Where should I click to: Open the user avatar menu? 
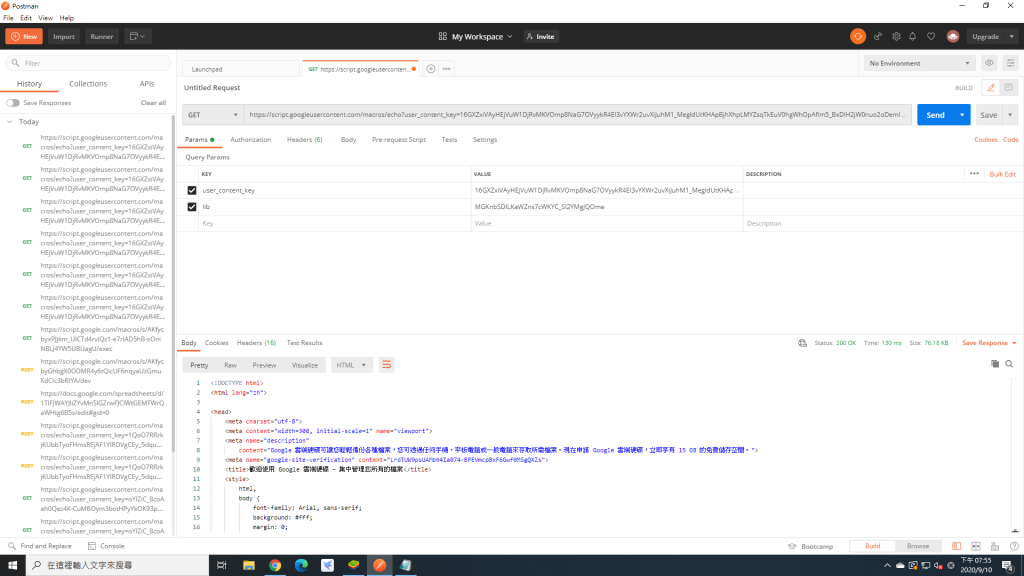pyautogui.click(x=953, y=37)
